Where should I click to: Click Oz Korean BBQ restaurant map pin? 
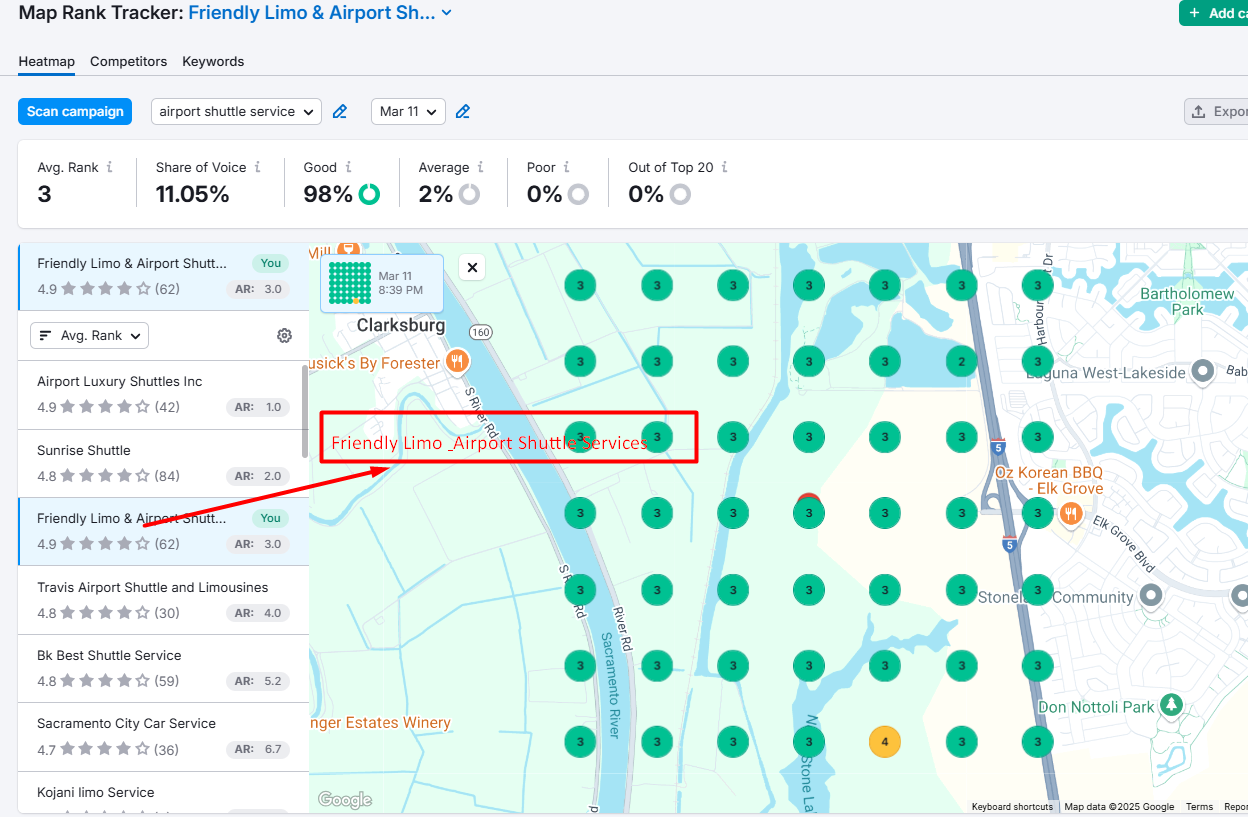pos(1071,514)
